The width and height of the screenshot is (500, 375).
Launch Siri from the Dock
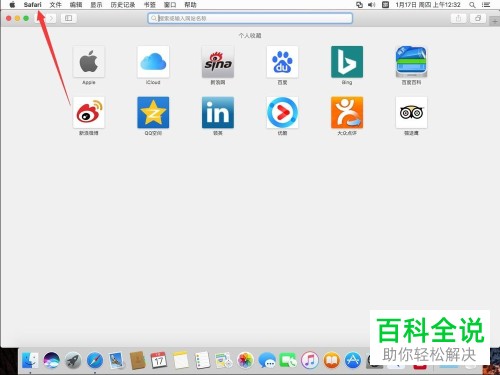click(x=51, y=361)
